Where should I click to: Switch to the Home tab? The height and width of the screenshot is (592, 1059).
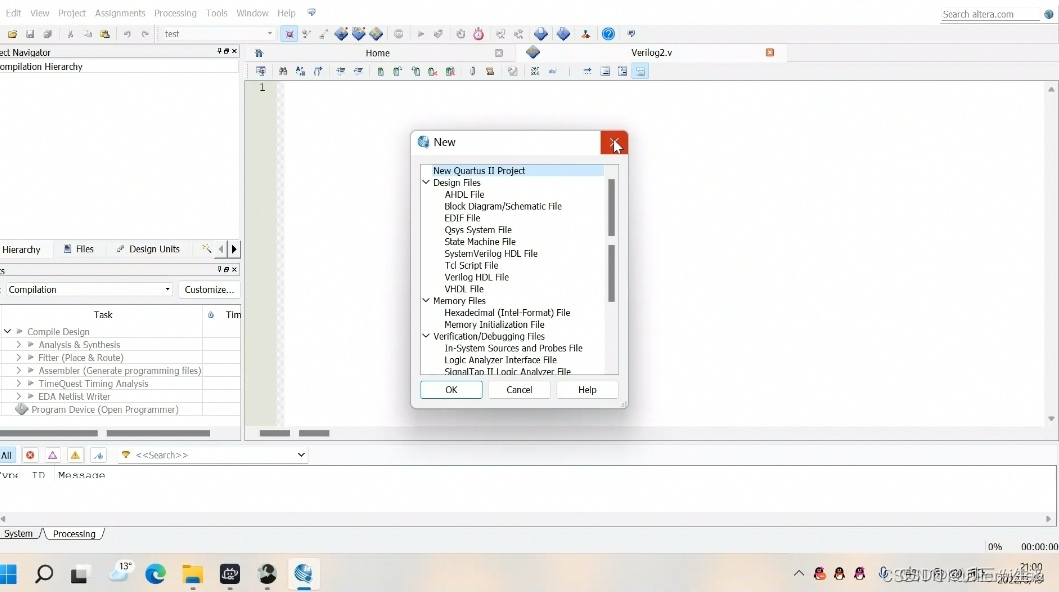pyautogui.click(x=378, y=53)
